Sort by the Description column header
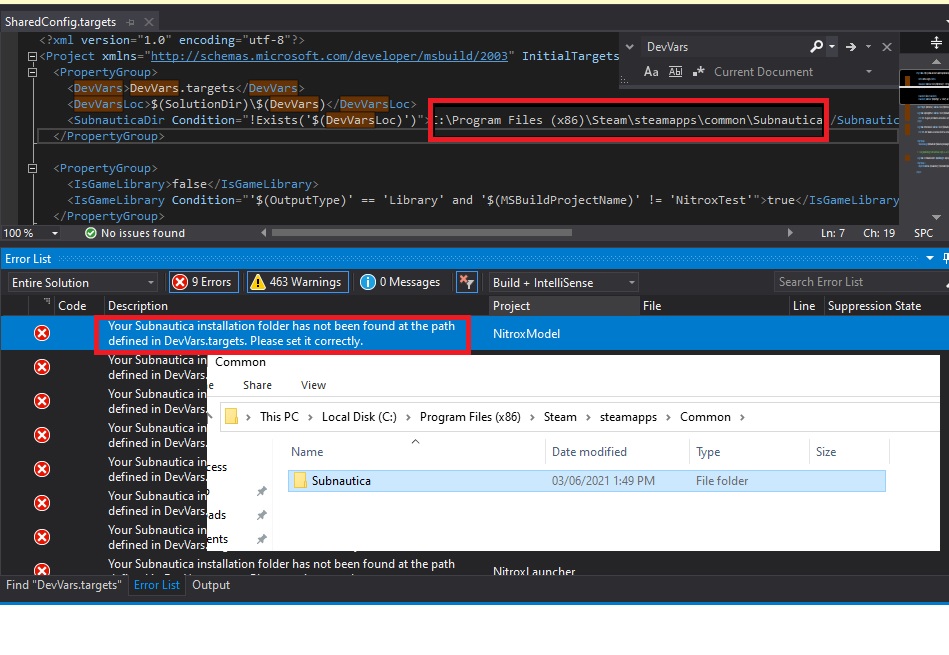 pos(138,306)
